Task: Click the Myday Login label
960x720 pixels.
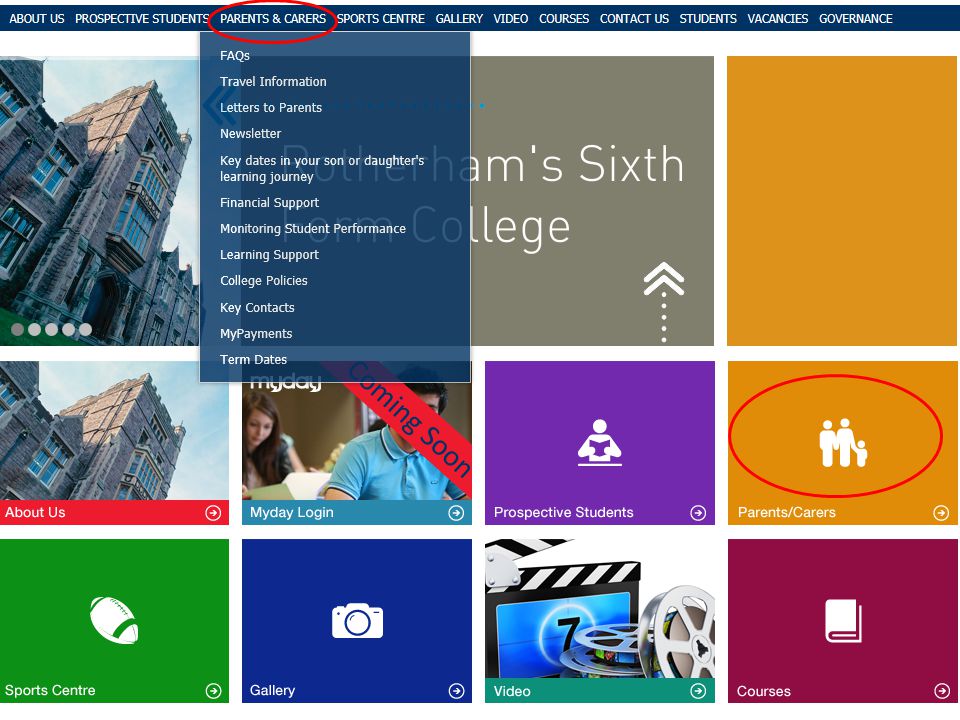Action: click(291, 512)
